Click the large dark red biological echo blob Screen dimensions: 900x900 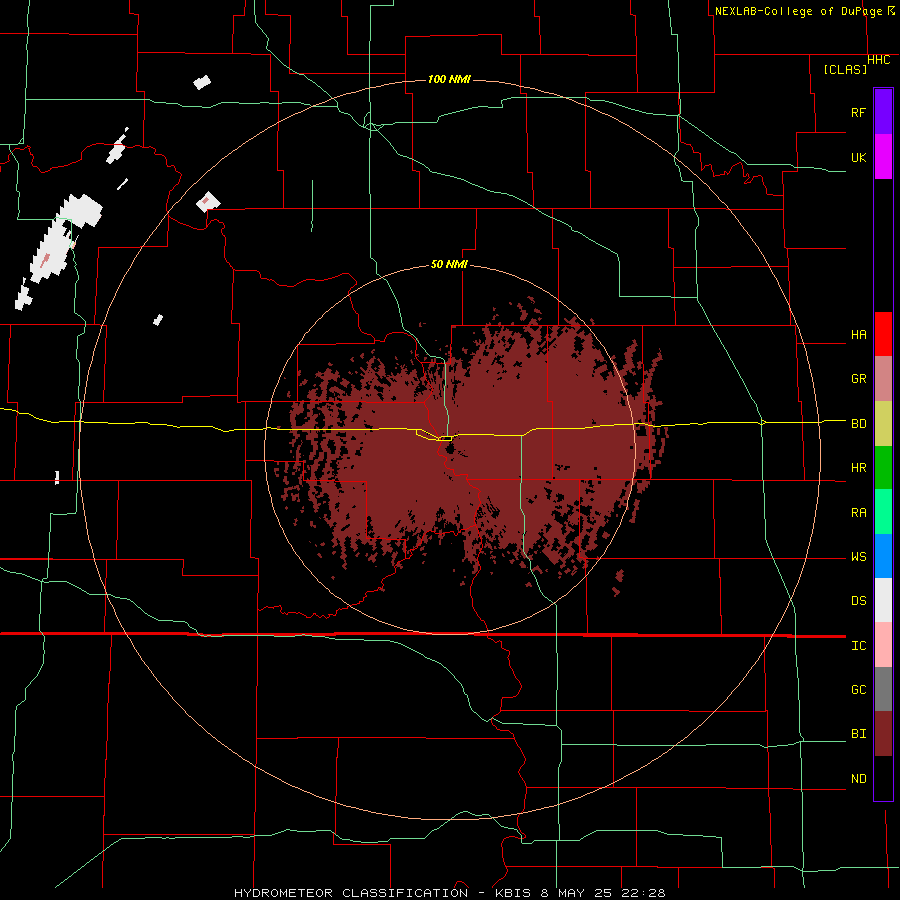(471, 448)
